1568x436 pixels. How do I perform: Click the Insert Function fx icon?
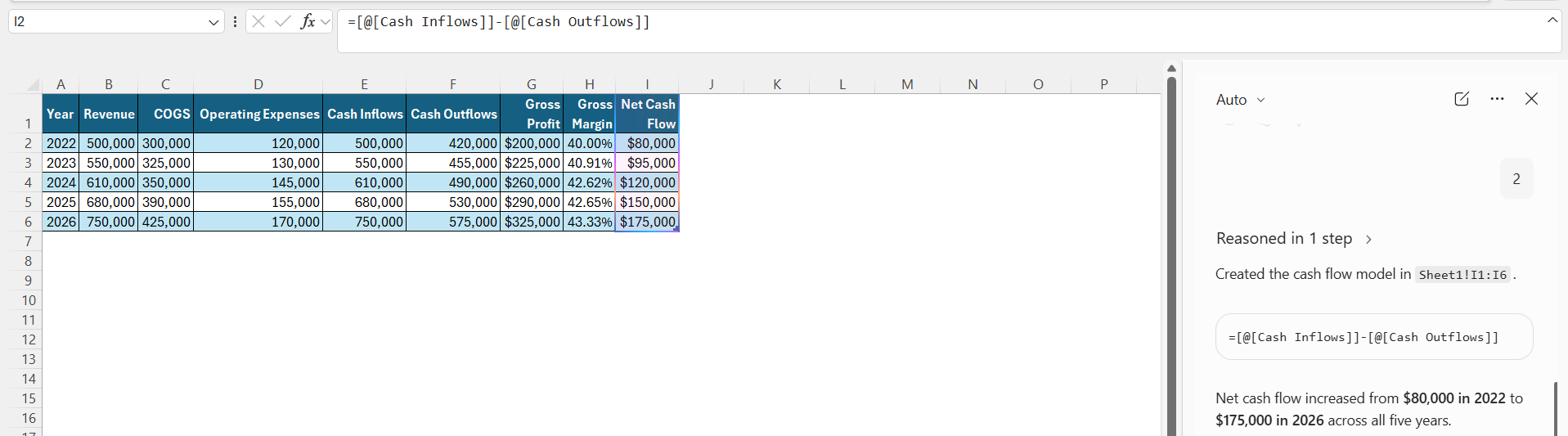[308, 21]
